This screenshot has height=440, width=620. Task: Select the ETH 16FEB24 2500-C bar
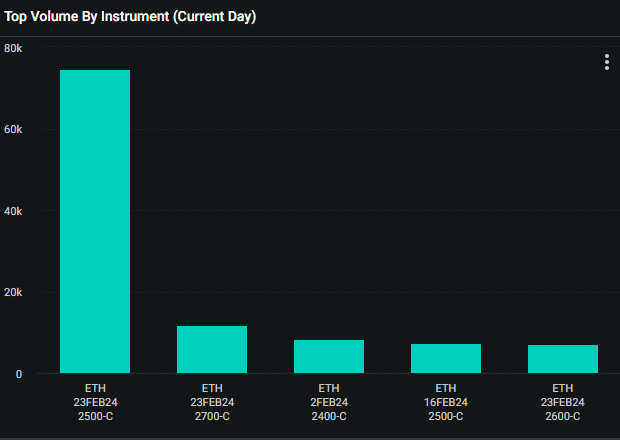tap(446, 359)
